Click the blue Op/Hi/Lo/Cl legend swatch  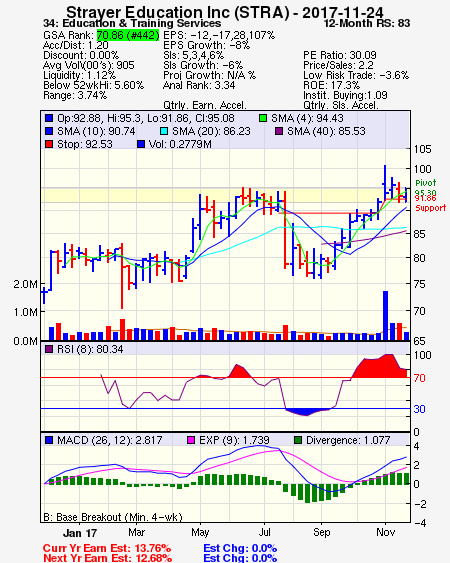[49, 118]
